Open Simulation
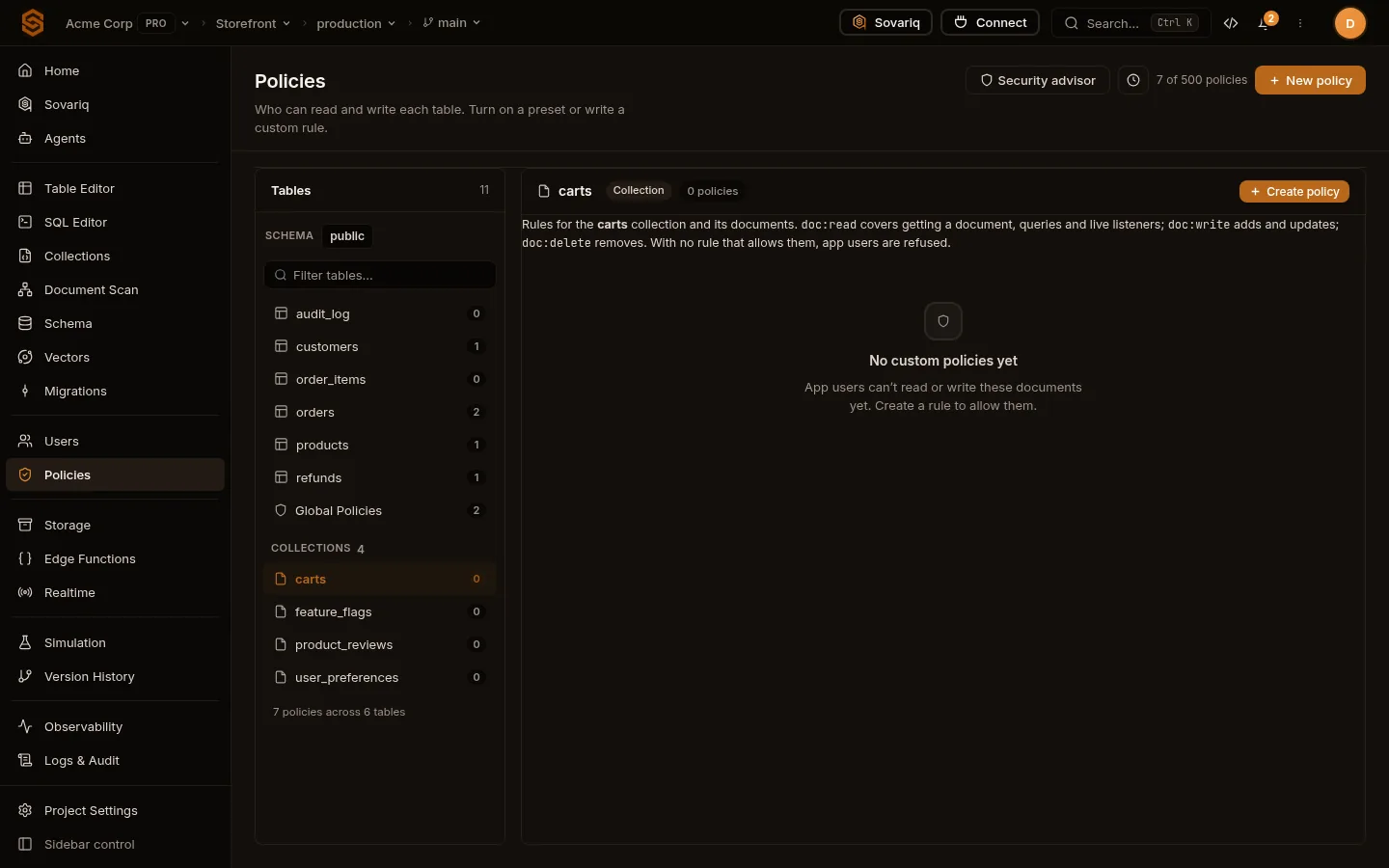The image size is (1389, 868). click(x=115, y=642)
